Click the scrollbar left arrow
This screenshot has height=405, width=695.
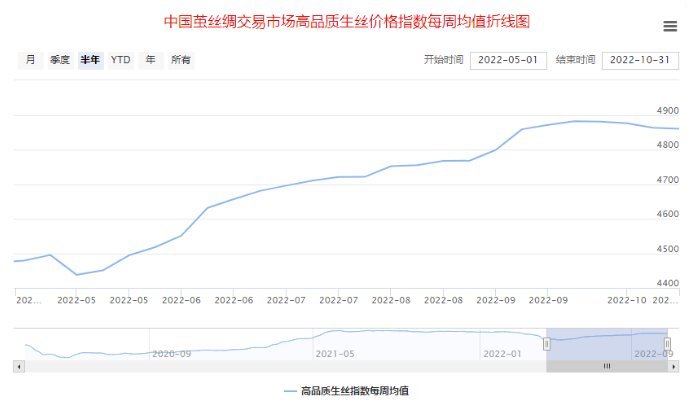click(x=19, y=367)
